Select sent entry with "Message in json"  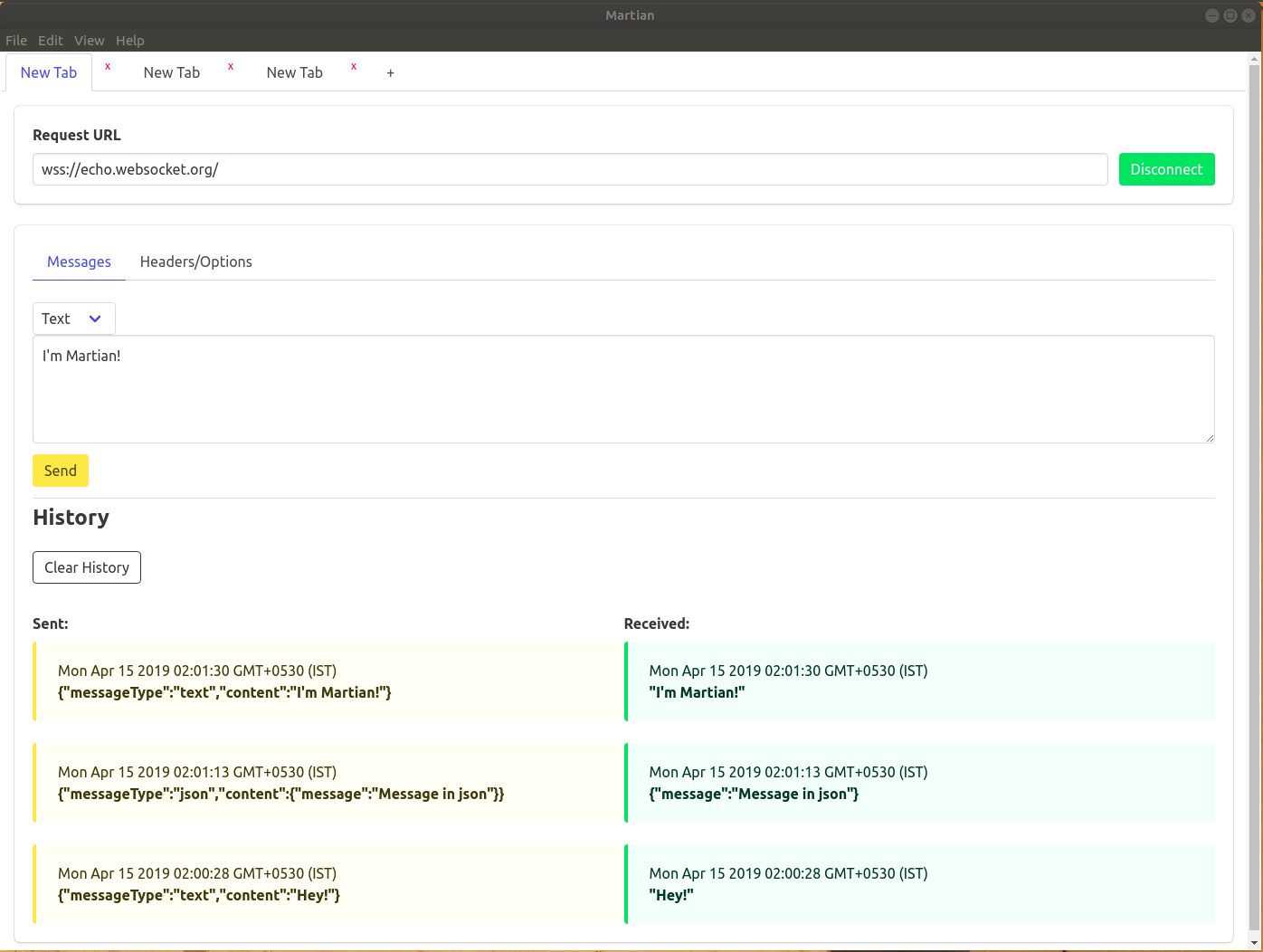click(328, 783)
